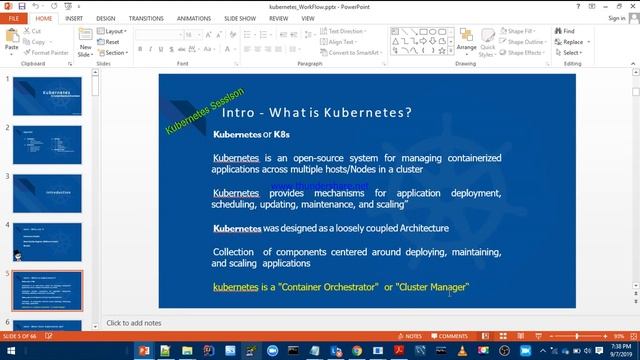
Task: Select the Oval shape in the gallery
Action: tap(433, 31)
